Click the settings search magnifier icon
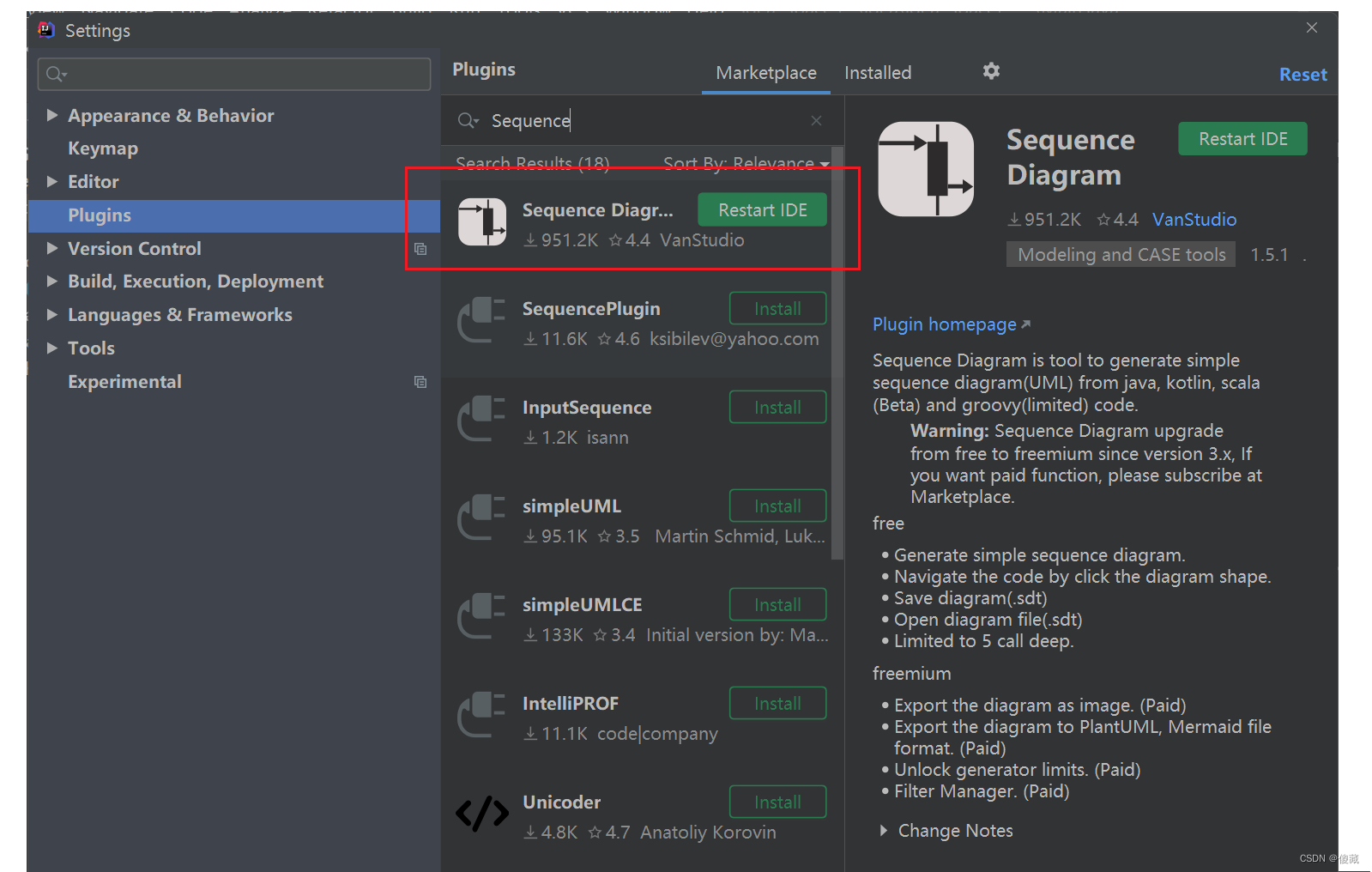 pyautogui.click(x=56, y=75)
